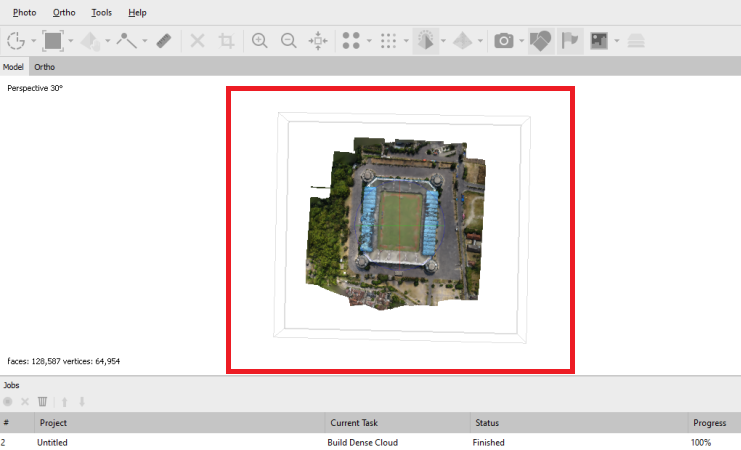
Task: Click the trash bin icon in Jobs
Action: click(x=43, y=402)
